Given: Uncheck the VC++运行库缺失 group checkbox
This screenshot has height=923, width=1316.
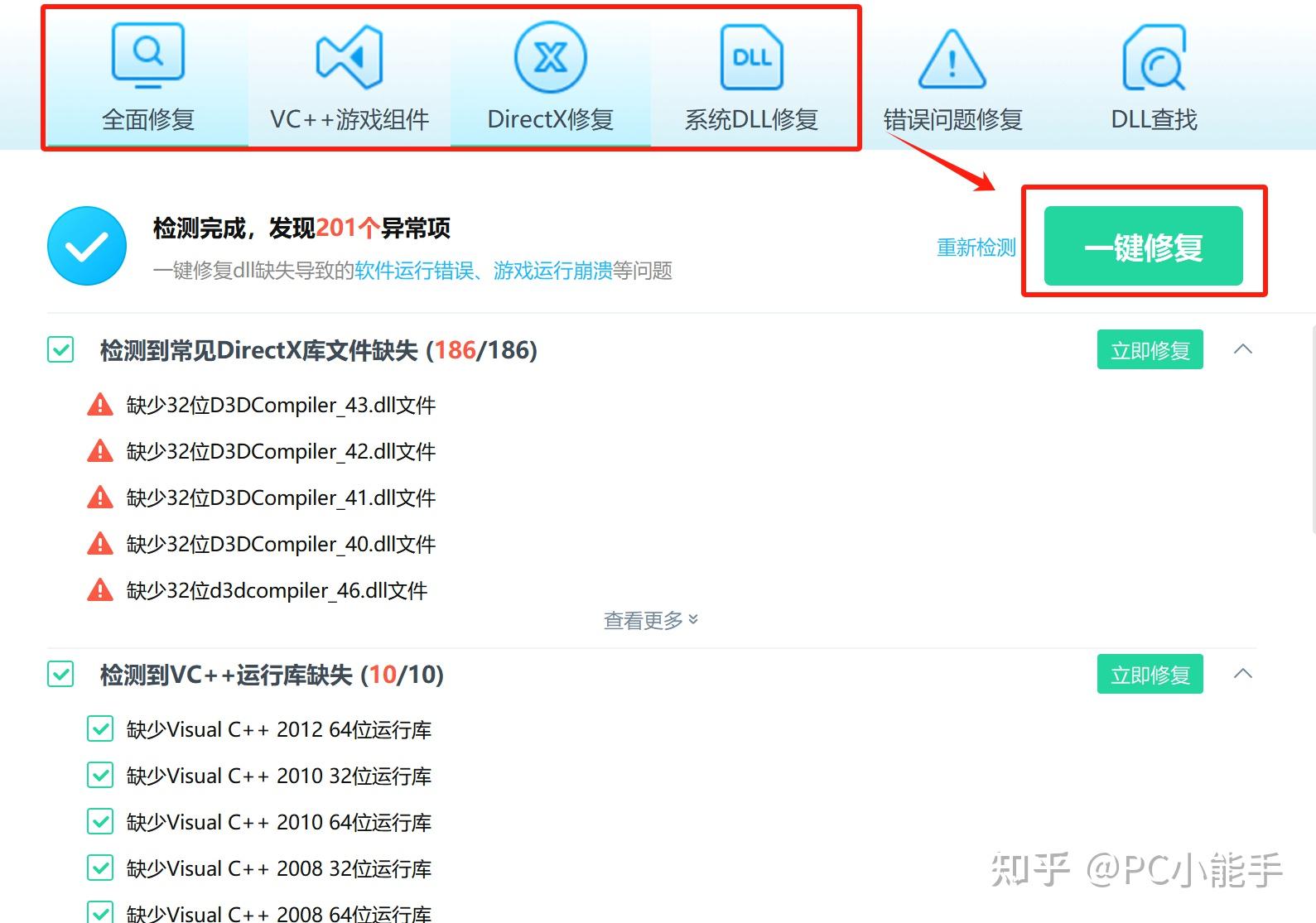Looking at the screenshot, I should [x=60, y=674].
